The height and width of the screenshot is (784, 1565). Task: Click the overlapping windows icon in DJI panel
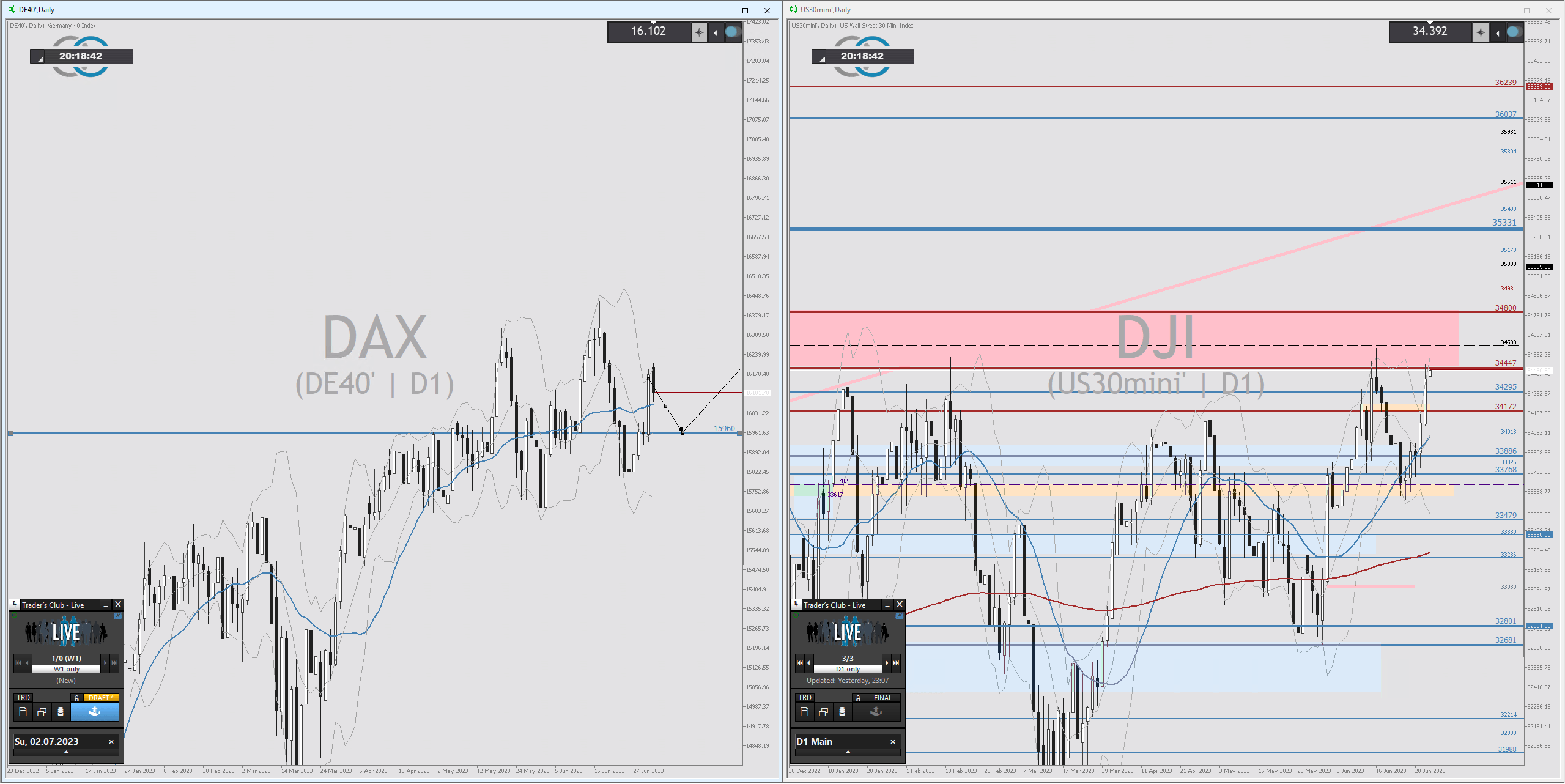[823, 712]
